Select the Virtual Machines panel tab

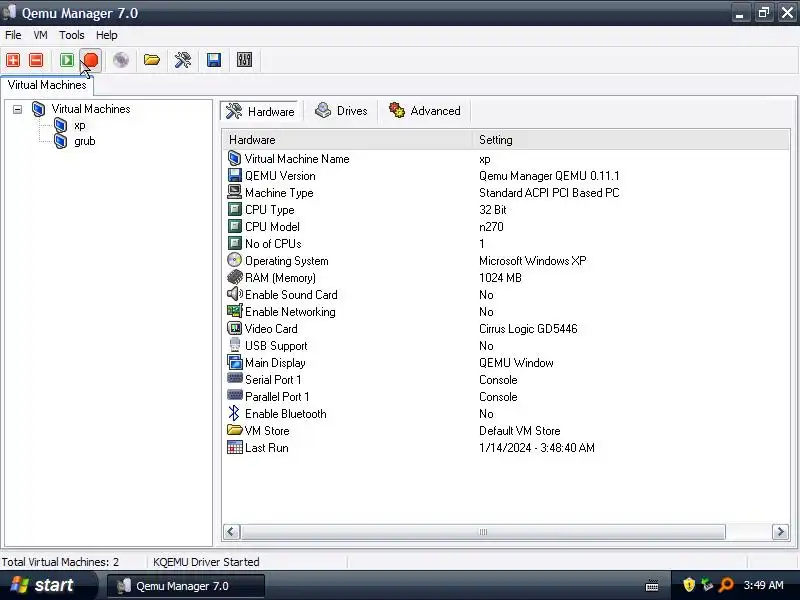tap(47, 85)
